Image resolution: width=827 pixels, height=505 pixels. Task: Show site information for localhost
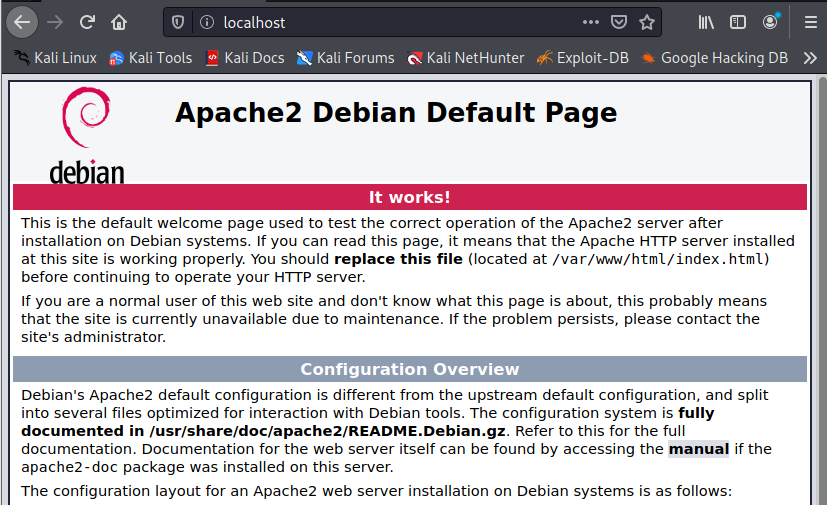pyautogui.click(x=207, y=22)
